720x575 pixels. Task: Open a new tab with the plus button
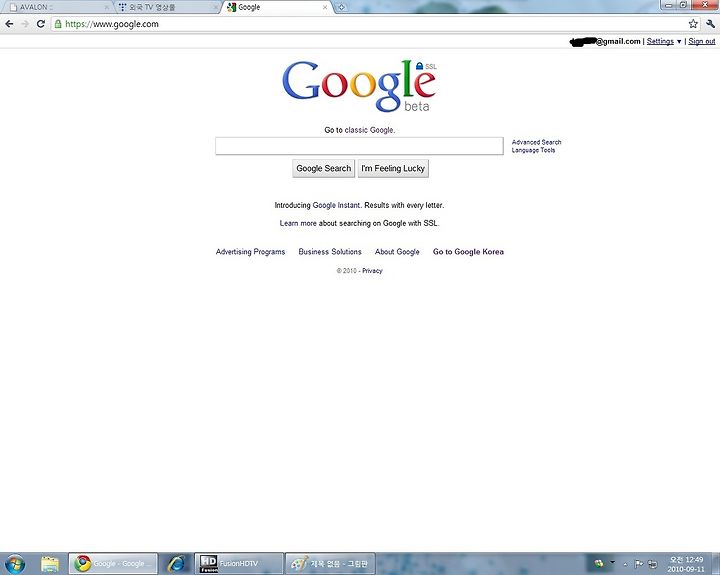[342, 7]
